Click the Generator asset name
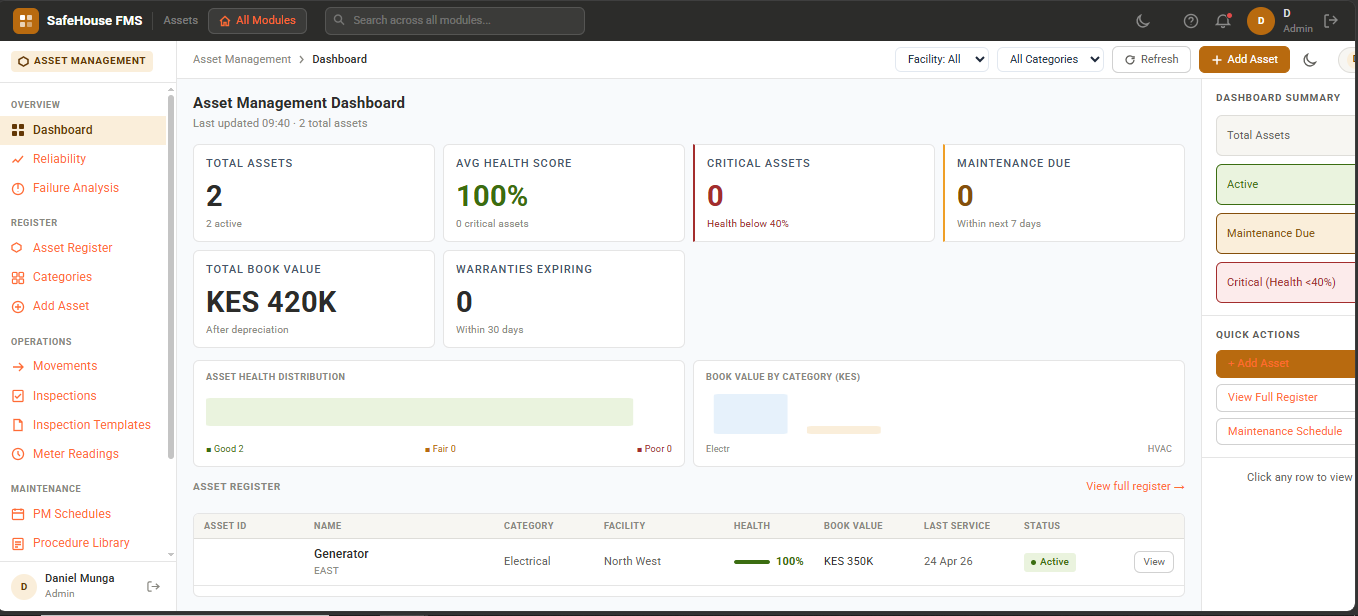This screenshot has width=1358, height=616. point(341,554)
